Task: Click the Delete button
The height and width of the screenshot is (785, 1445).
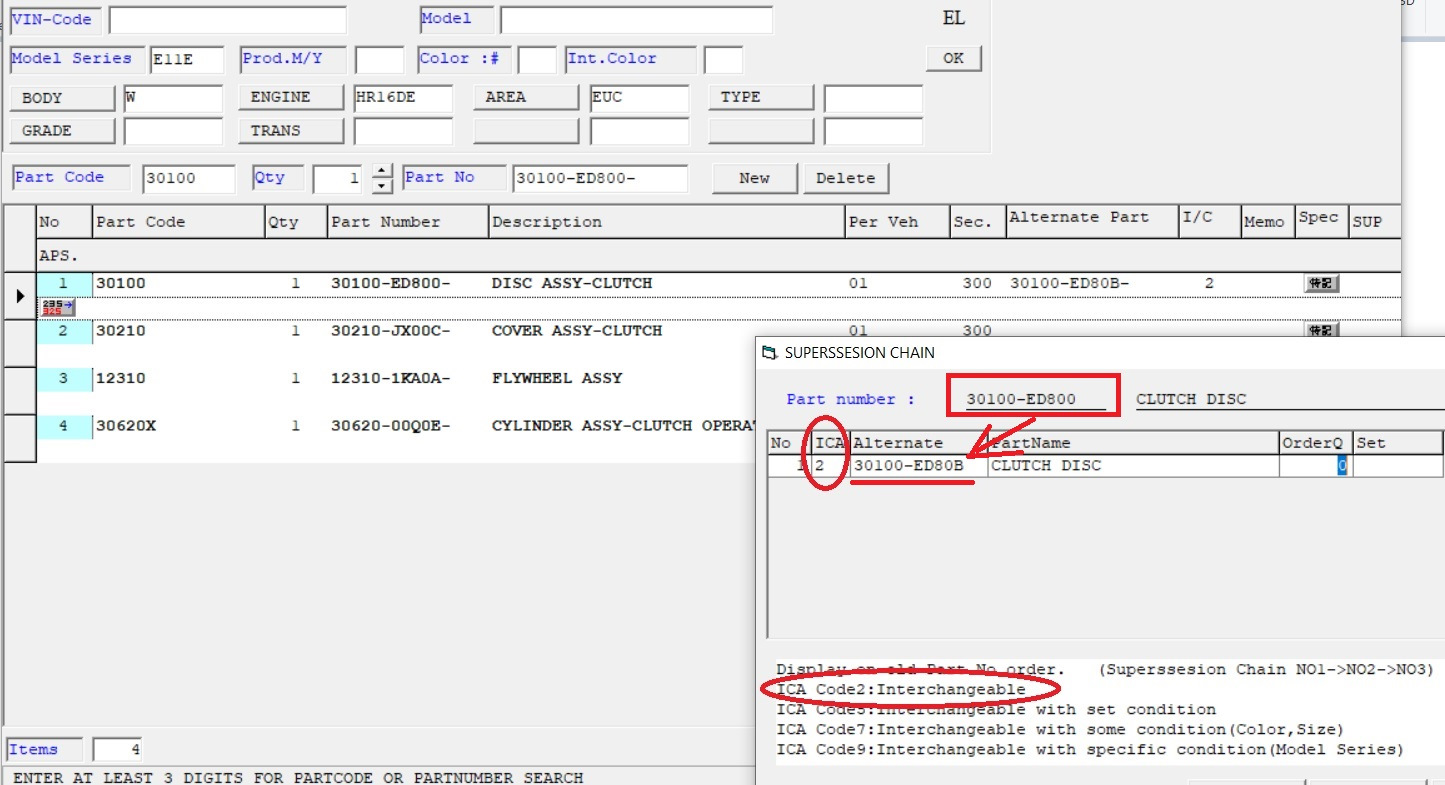Action: [845, 178]
